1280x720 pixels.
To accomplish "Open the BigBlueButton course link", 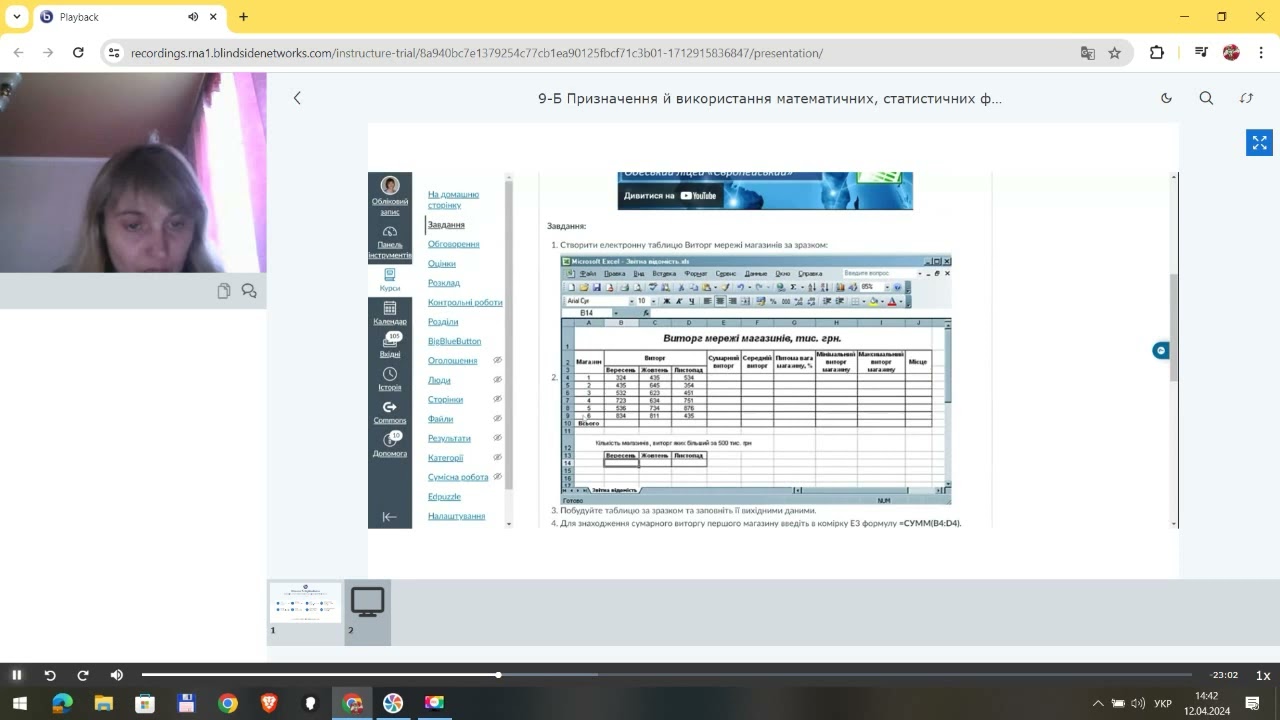I will click(454, 341).
